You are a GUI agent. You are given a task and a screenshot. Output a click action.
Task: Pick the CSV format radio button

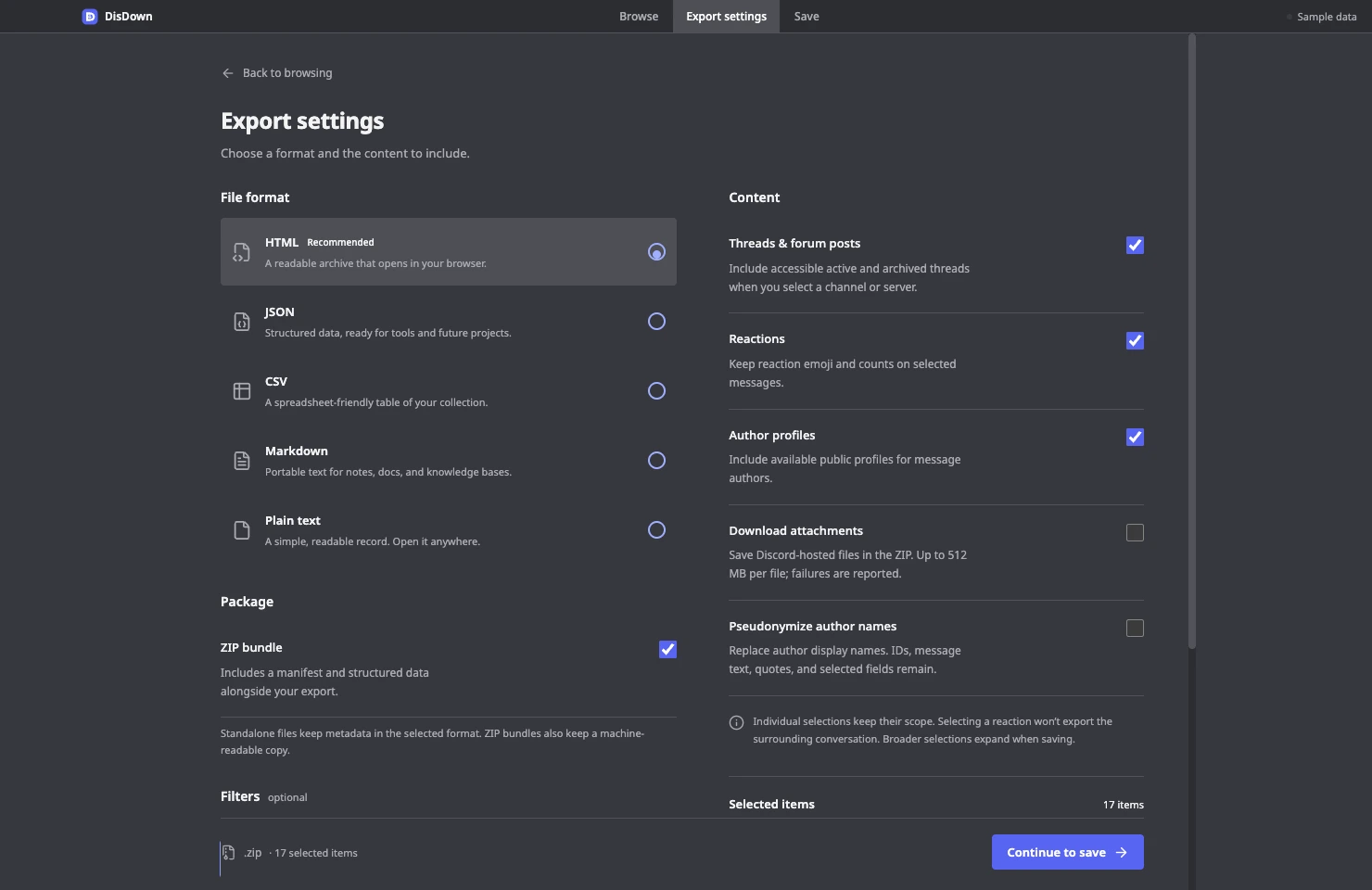pyautogui.click(x=656, y=391)
